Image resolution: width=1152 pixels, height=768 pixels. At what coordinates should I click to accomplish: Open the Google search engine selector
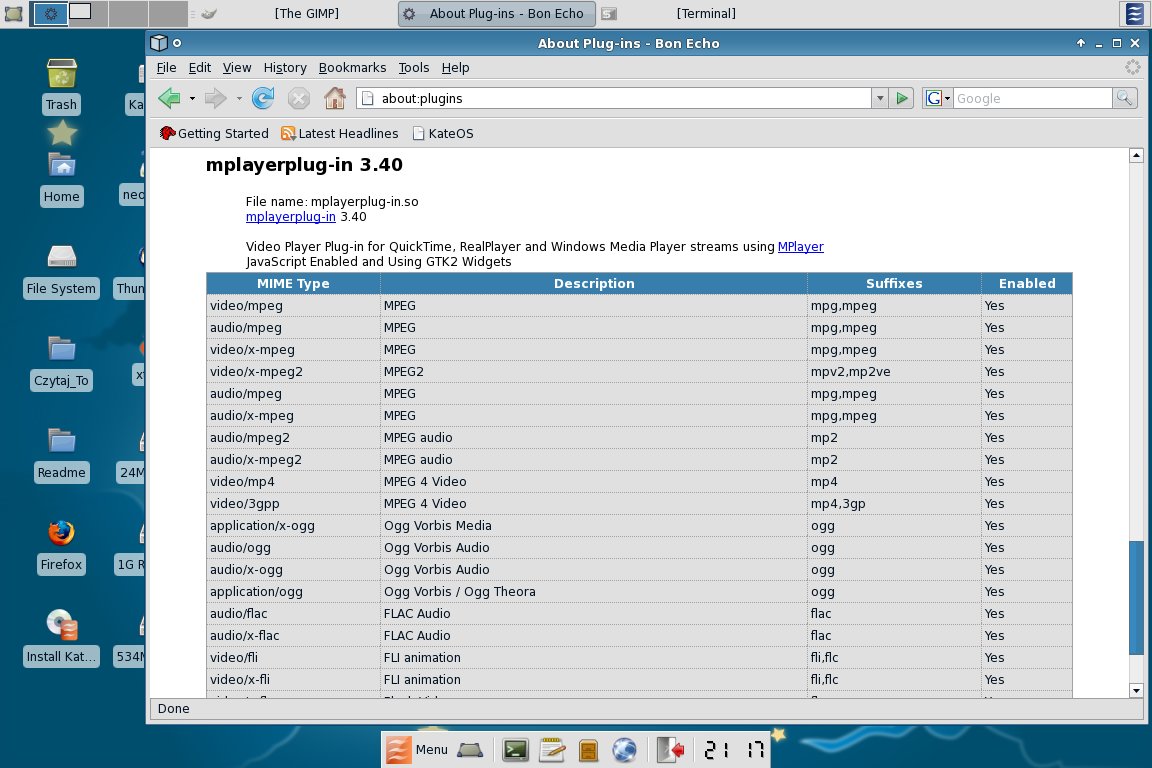click(x=937, y=98)
